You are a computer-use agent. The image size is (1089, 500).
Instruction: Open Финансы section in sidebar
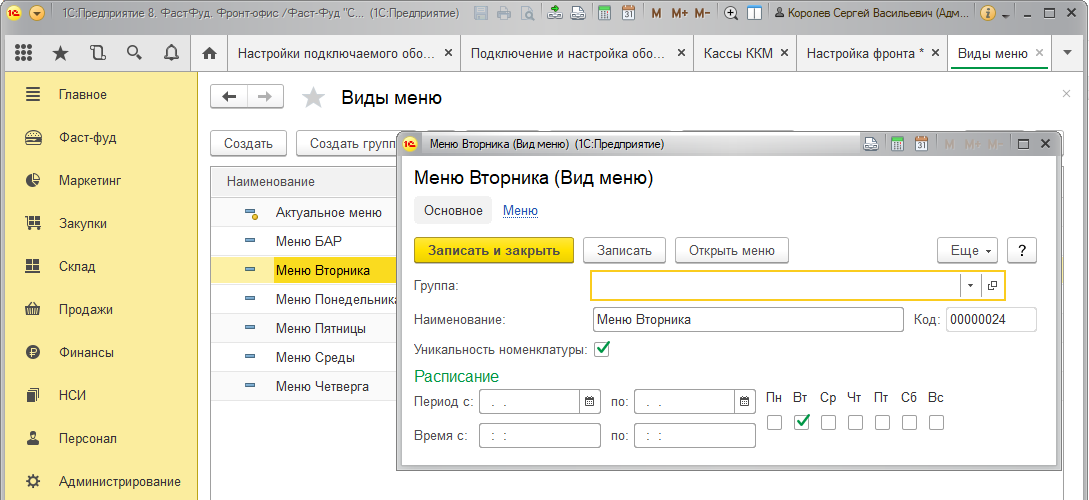99,353
